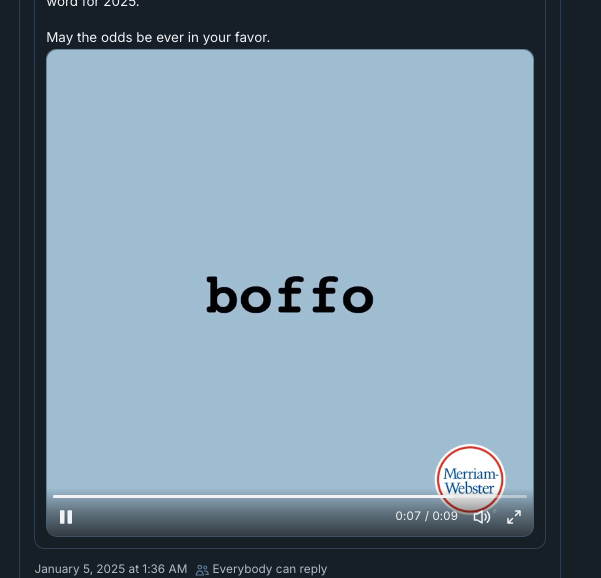Click the 0:09 total duration readout
This screenshot has height=578, width=601.
[445, 516]
